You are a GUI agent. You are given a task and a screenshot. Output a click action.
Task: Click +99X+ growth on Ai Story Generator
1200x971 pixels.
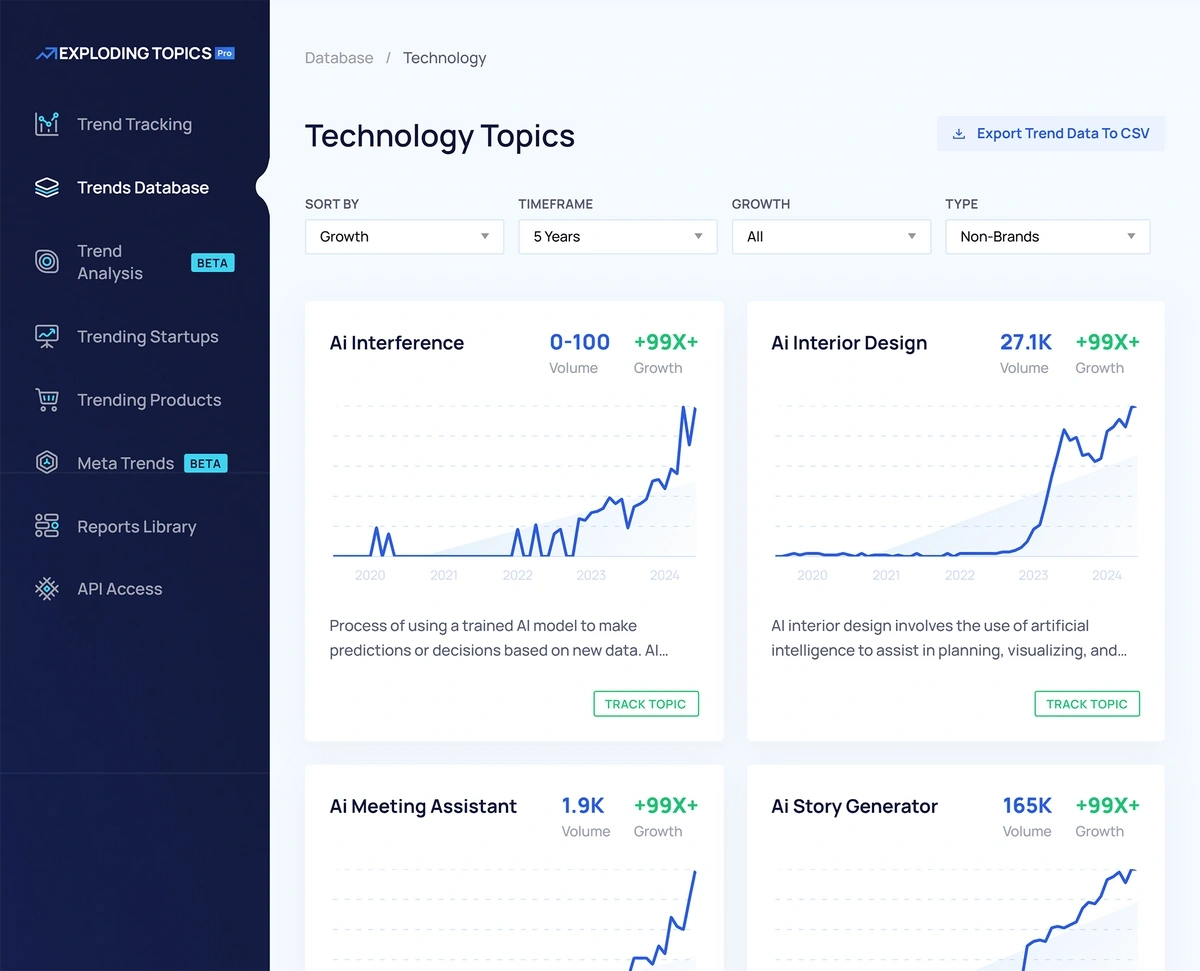point(1107,805)
